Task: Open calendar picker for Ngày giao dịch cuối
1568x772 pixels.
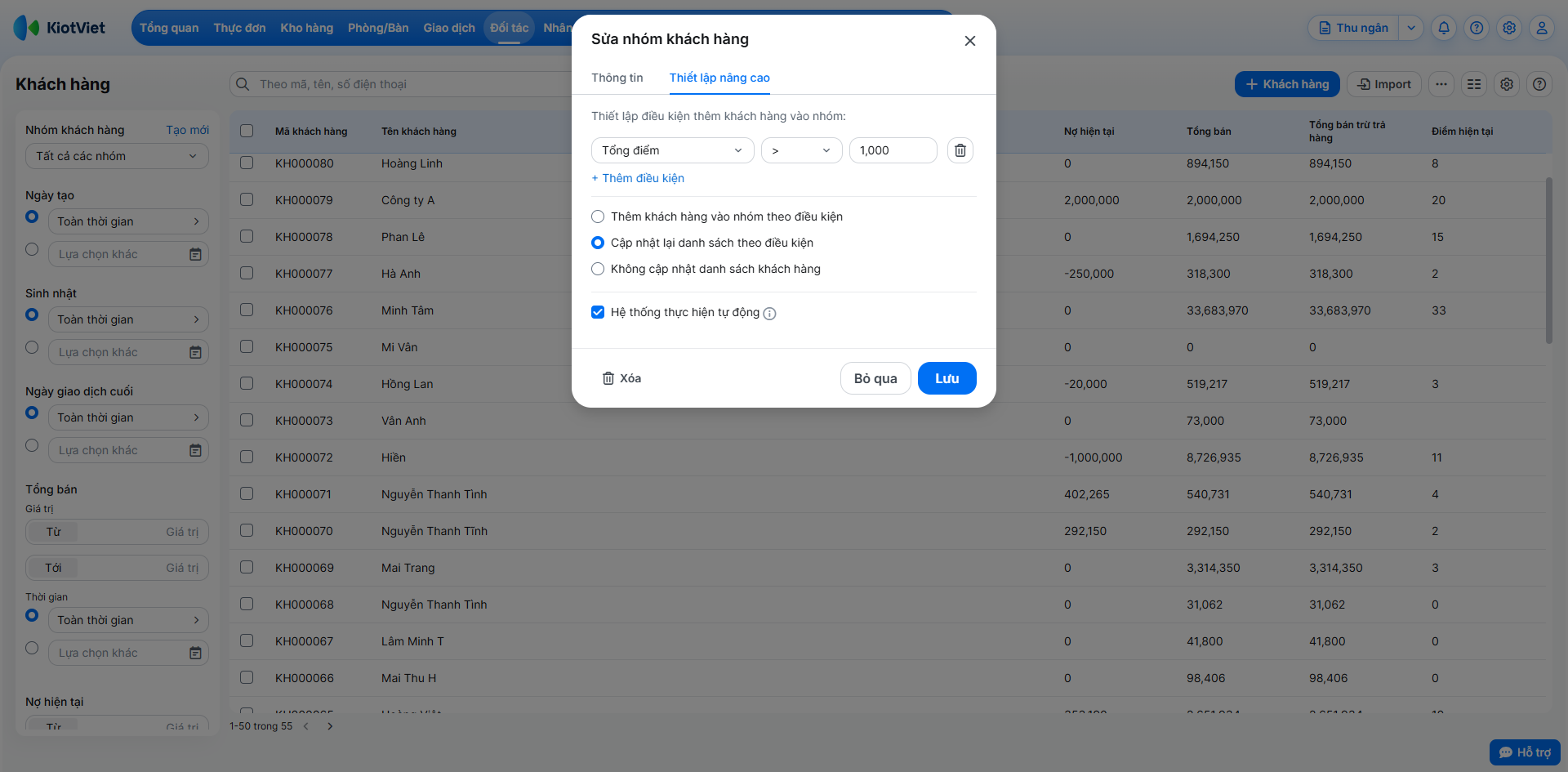Action: [x=195, y=450]
